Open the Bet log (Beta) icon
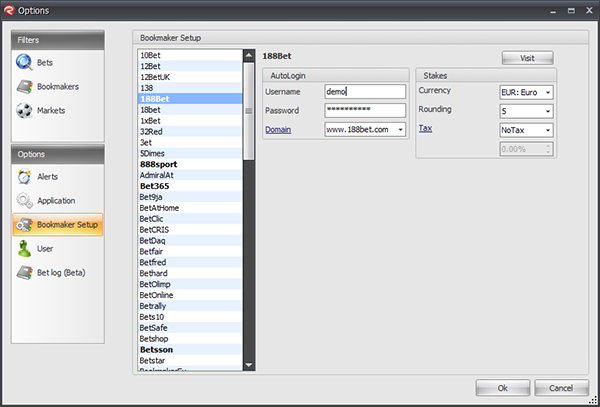Viewport: 600px width, 407px height. tap(24, 273)
